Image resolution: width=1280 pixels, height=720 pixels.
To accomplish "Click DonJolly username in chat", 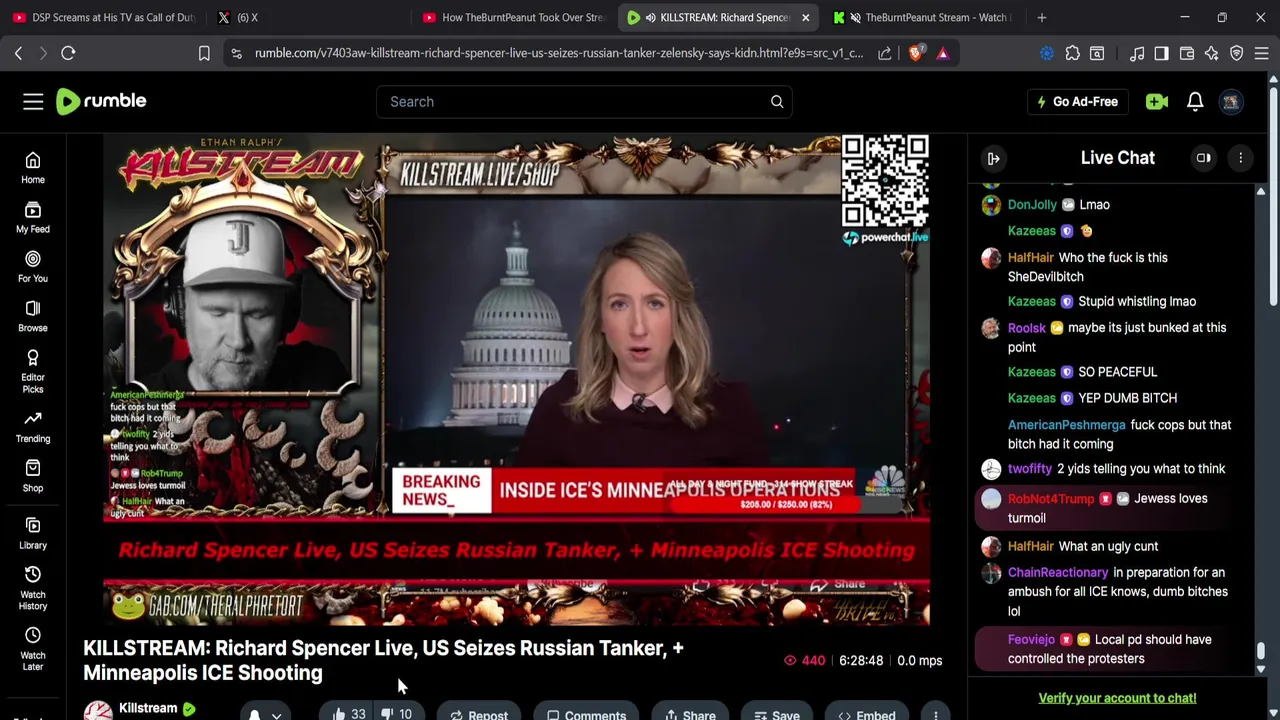I will coord(1032,204).
